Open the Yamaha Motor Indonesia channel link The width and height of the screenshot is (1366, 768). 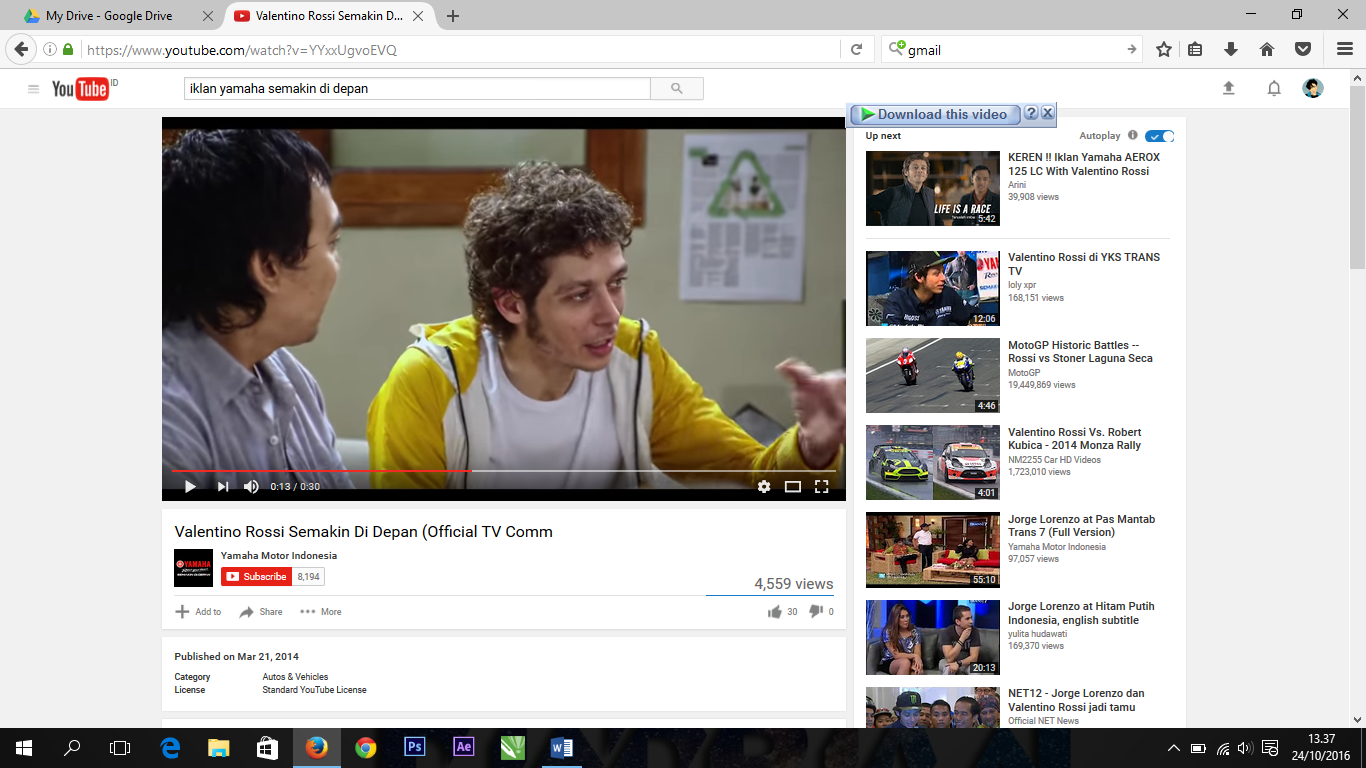[x=279, y=556]
